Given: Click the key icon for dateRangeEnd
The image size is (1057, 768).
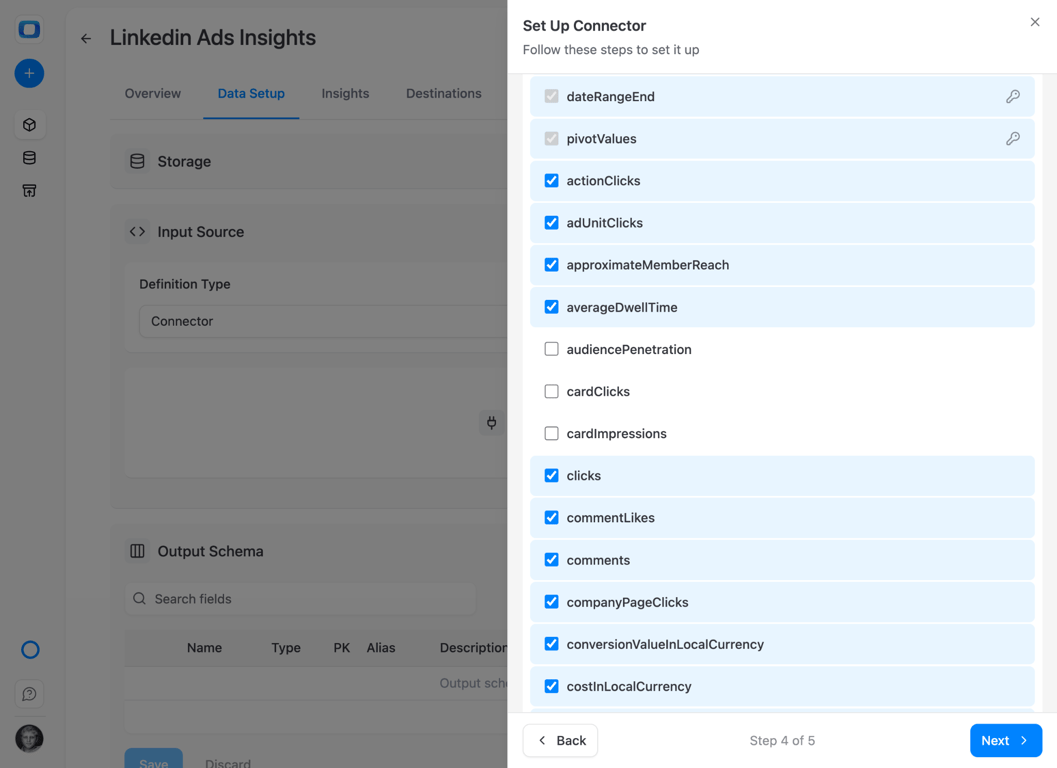Looking at the screenshot, I should (x=1013, y=96).
